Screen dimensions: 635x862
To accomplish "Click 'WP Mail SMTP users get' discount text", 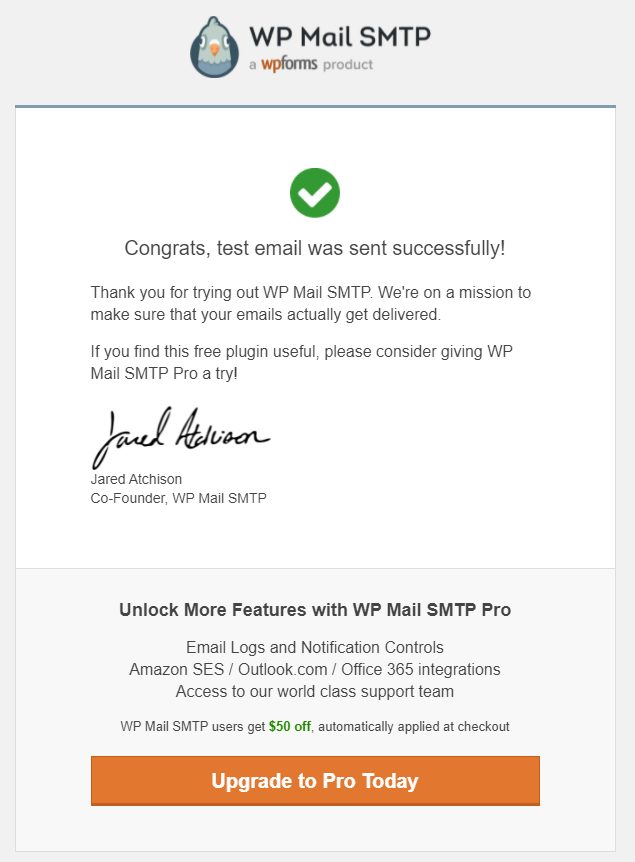I will tap(192, 726).
